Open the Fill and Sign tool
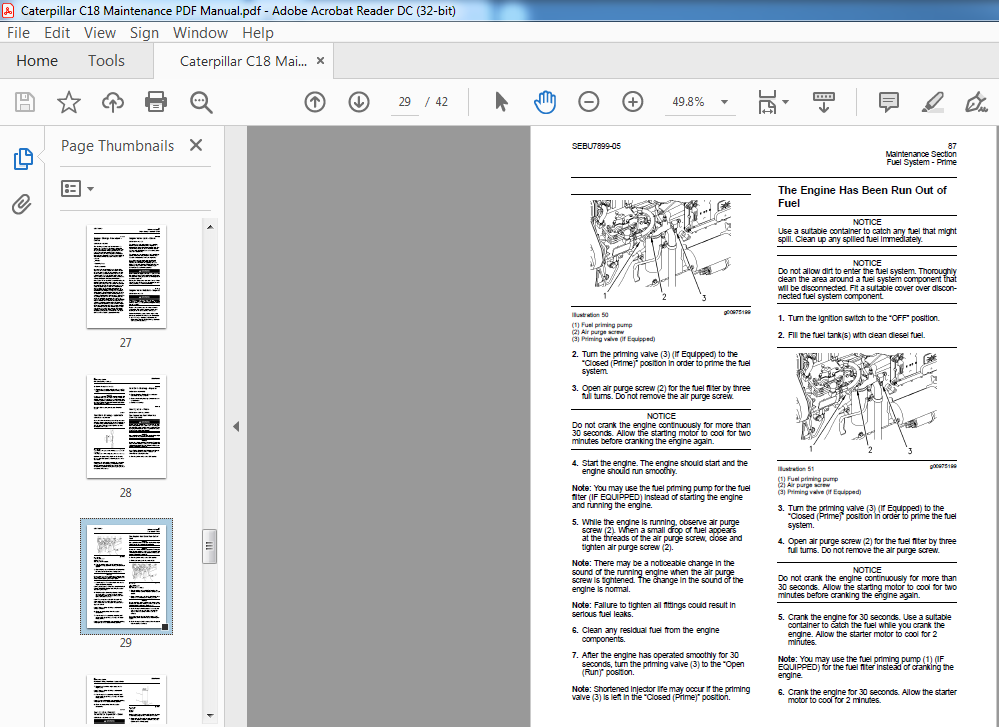Image resolution: width=999 pixels, height=727 pixels. tap(975, 102)
